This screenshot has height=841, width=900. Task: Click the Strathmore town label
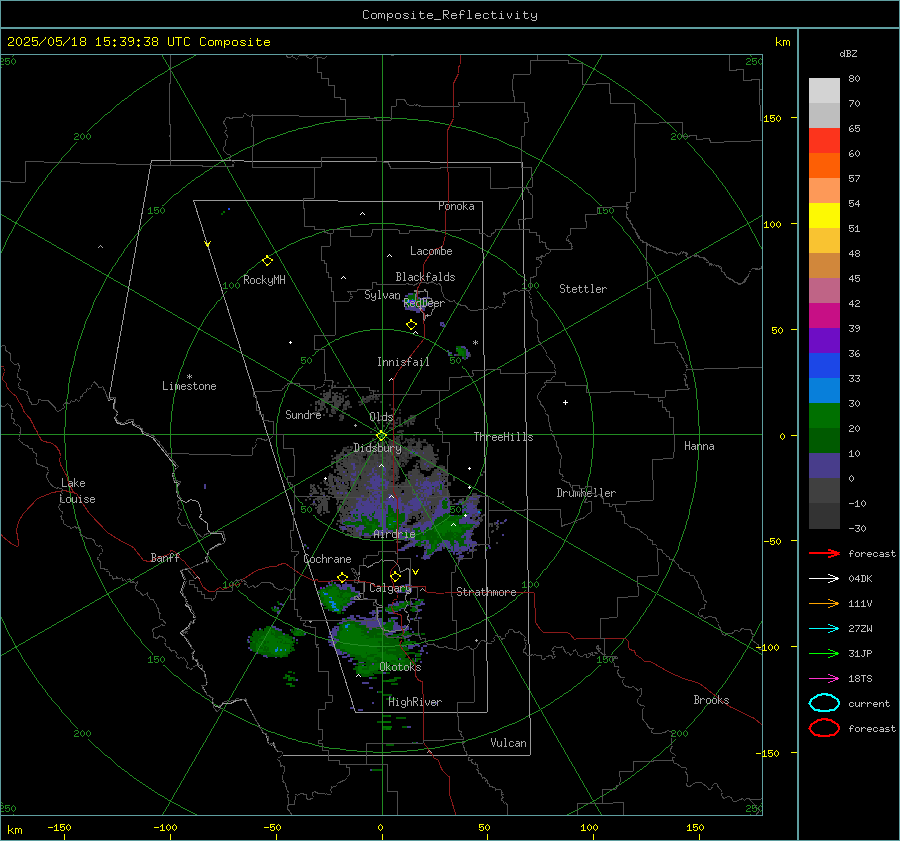click(486, 592)
